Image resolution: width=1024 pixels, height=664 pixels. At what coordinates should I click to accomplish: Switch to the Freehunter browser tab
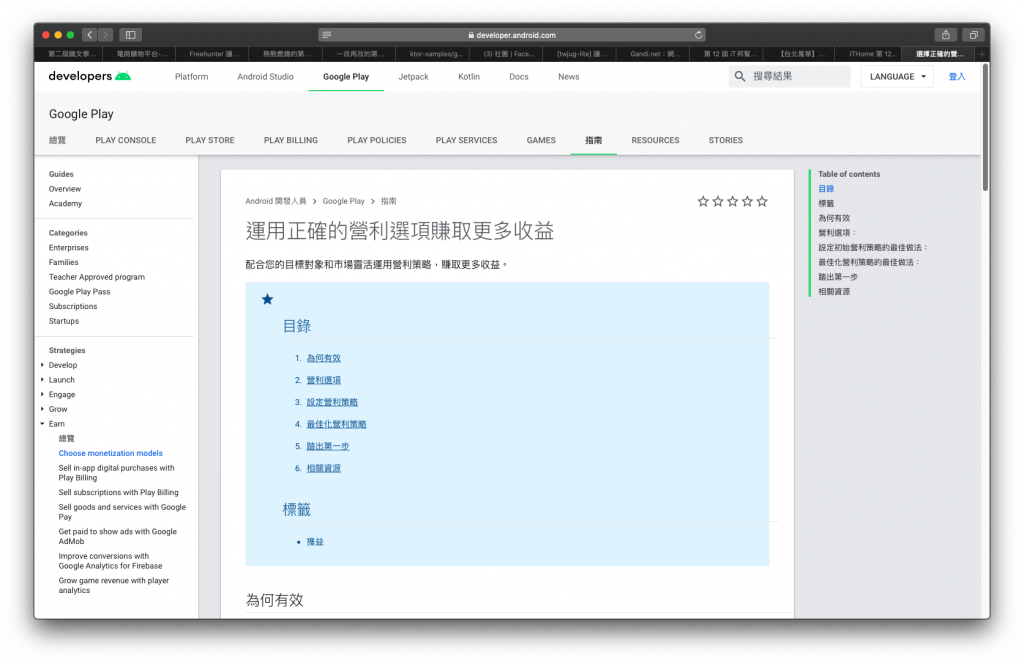pyautogui.click(x=214, y=54)
